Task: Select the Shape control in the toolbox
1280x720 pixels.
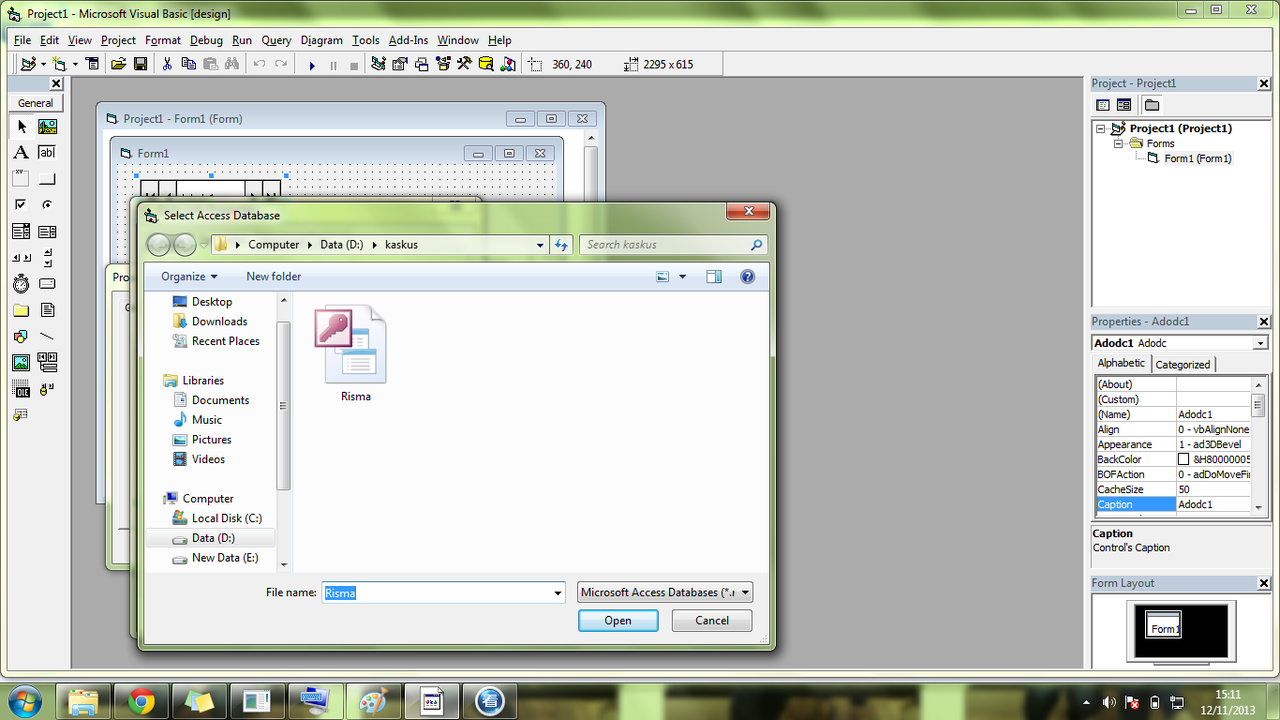Action: [21, 336]
